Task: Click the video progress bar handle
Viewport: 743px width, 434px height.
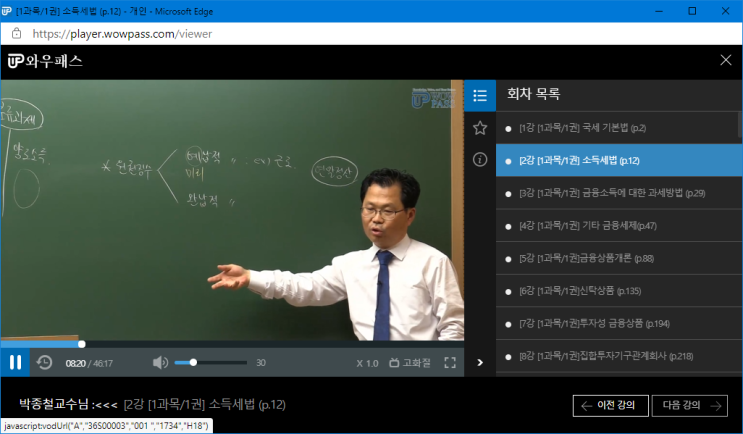Action: 82,344
